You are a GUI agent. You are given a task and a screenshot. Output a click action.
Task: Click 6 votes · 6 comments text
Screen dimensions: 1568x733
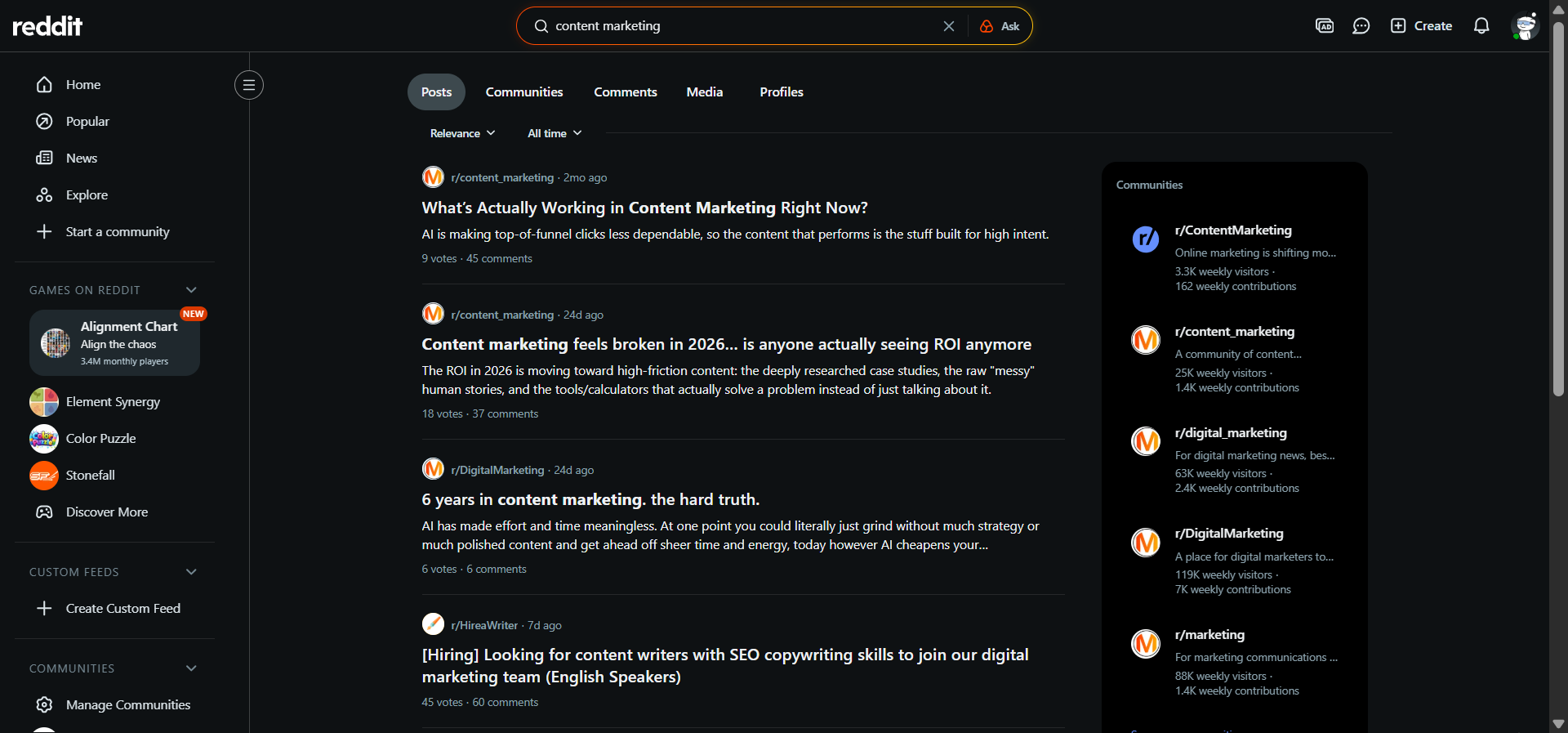coord(474,569)
